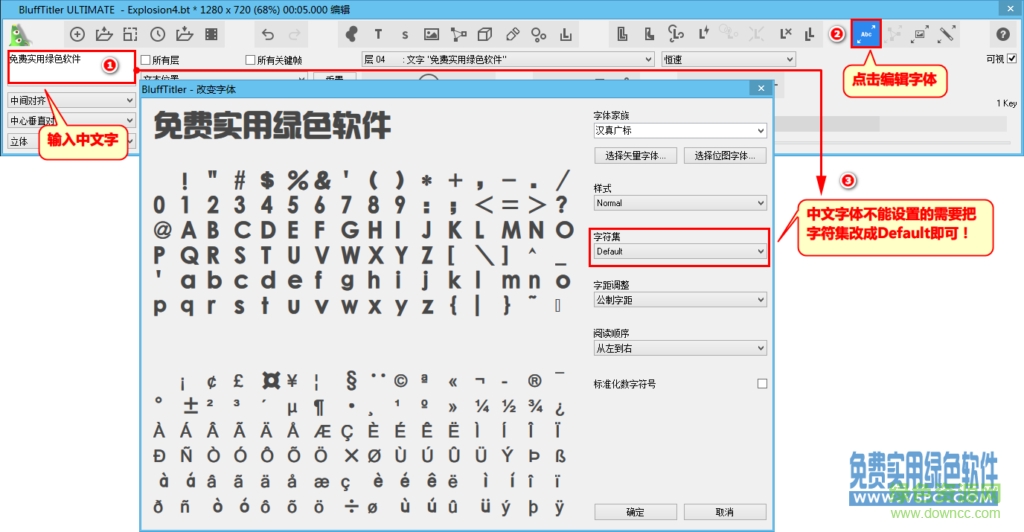Open the 样式 Normal style dropdown

tap(680, 203)
